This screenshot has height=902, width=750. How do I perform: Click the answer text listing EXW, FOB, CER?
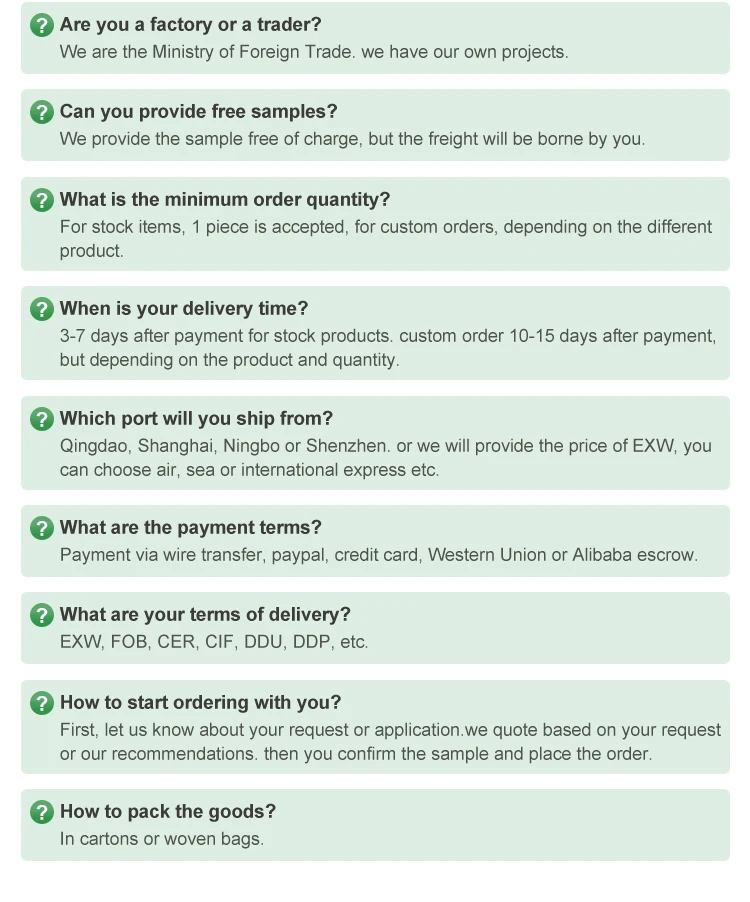(x=213, y=642)
